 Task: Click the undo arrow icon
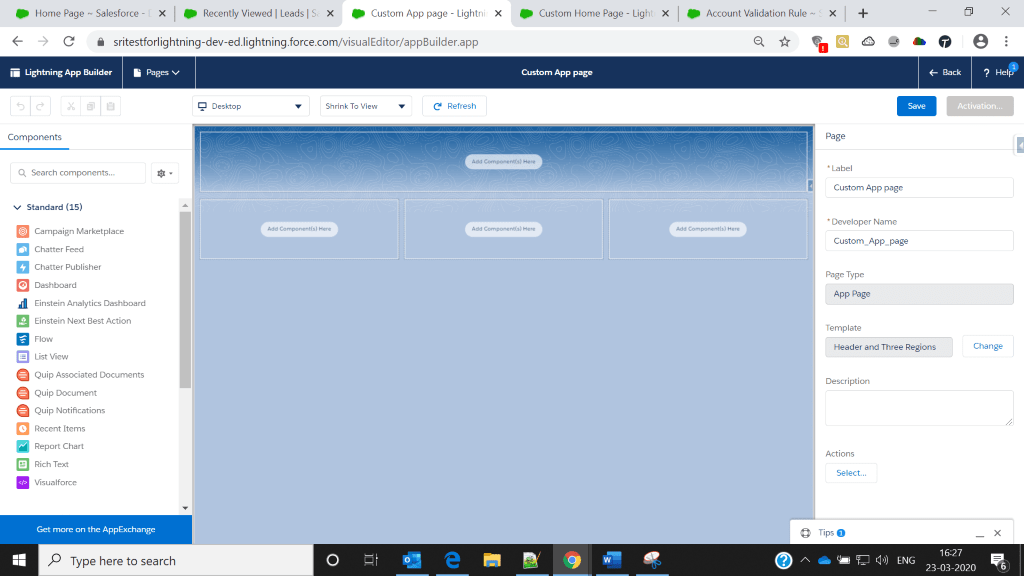tap(20, 106)
